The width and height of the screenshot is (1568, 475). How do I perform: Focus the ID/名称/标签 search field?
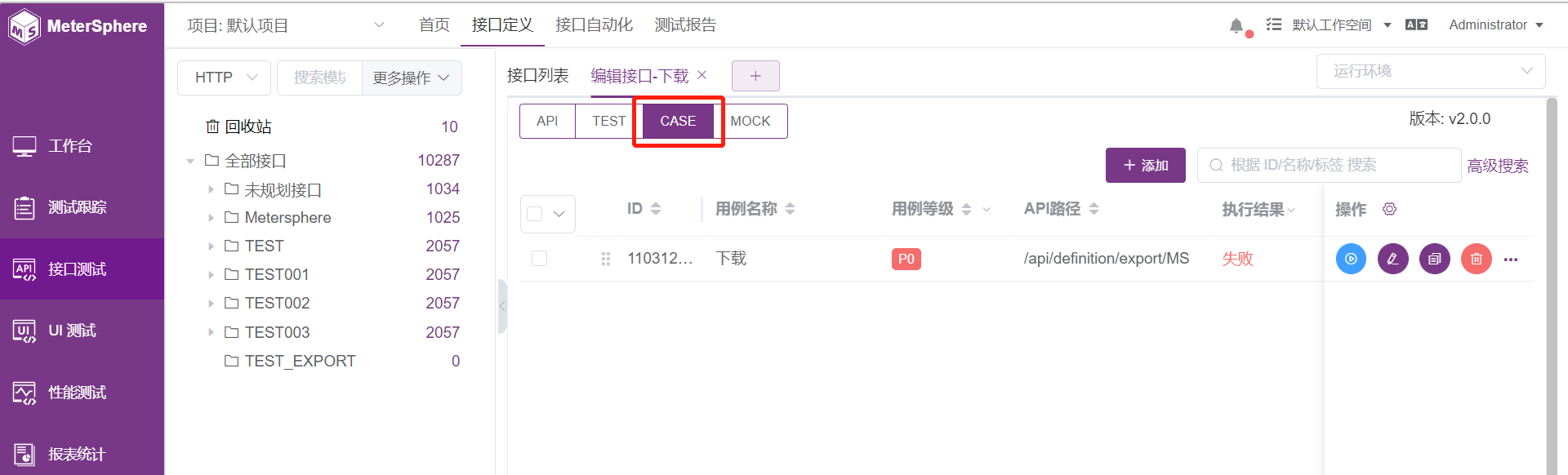(x=1329, y=165)
